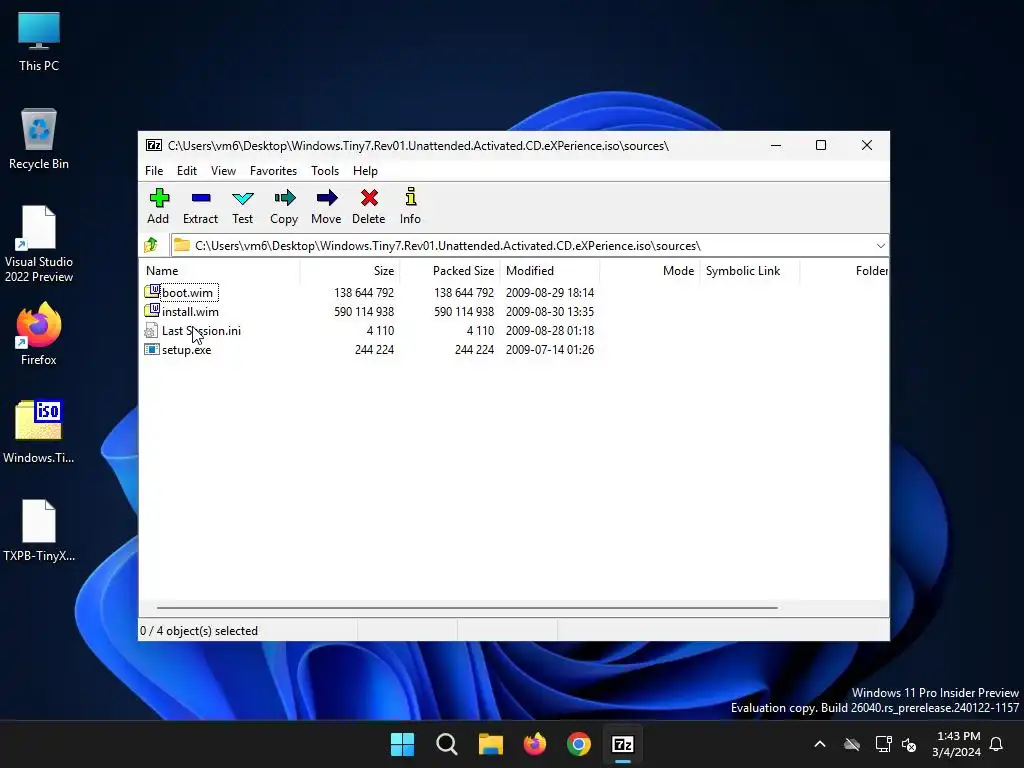Select the setup.exe file icon
Screen dimensions: 1024x768
pos(152,349)
